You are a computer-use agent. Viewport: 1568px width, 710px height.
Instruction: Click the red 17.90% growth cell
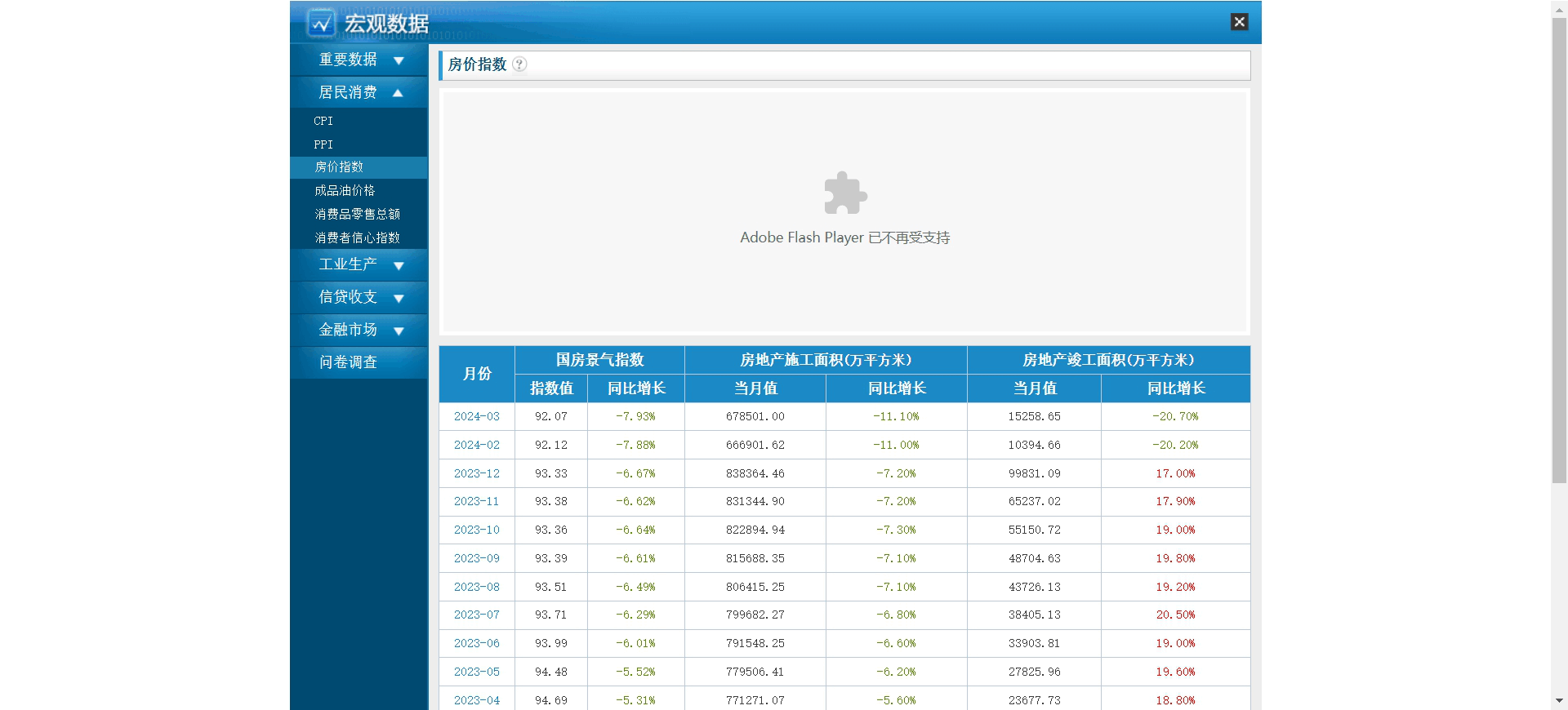[1176, 501]
